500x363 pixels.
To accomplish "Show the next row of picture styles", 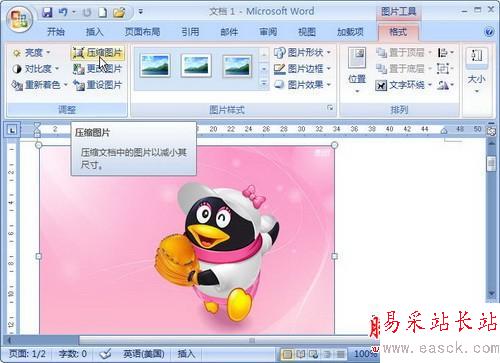I will coord(264,69).
